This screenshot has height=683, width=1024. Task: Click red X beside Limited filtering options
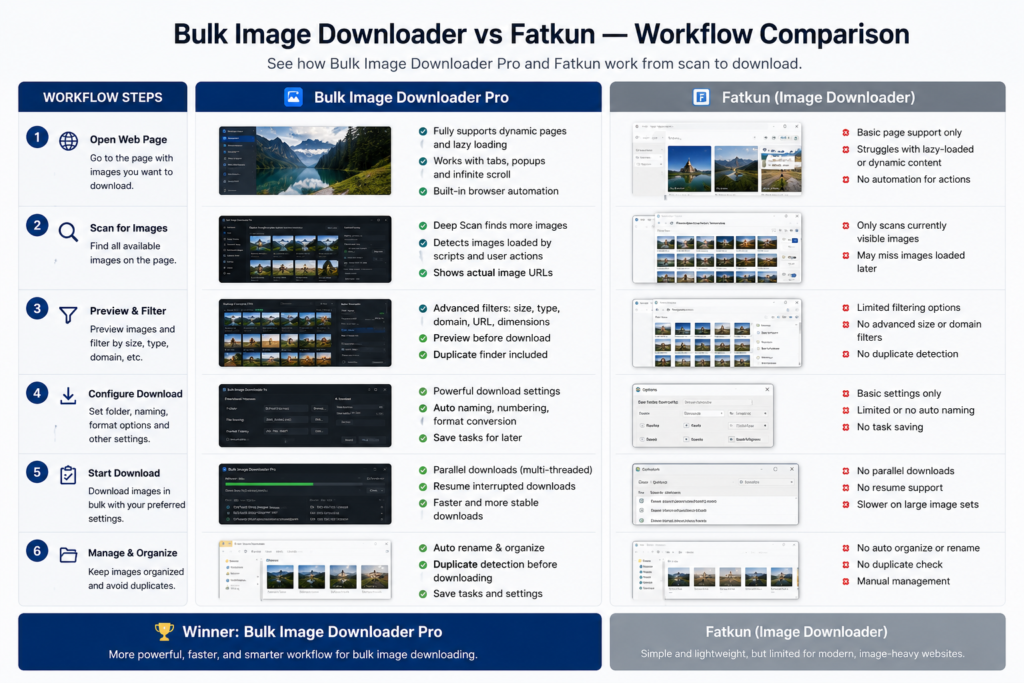click(x=846, y=308)
